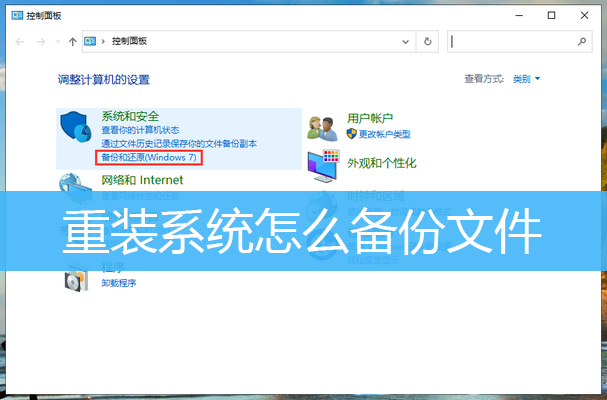Image resolution: width=607 pixels, height=400 pixels.
Task: Open 卸载程序 link
Action: (x=119, y=283)
